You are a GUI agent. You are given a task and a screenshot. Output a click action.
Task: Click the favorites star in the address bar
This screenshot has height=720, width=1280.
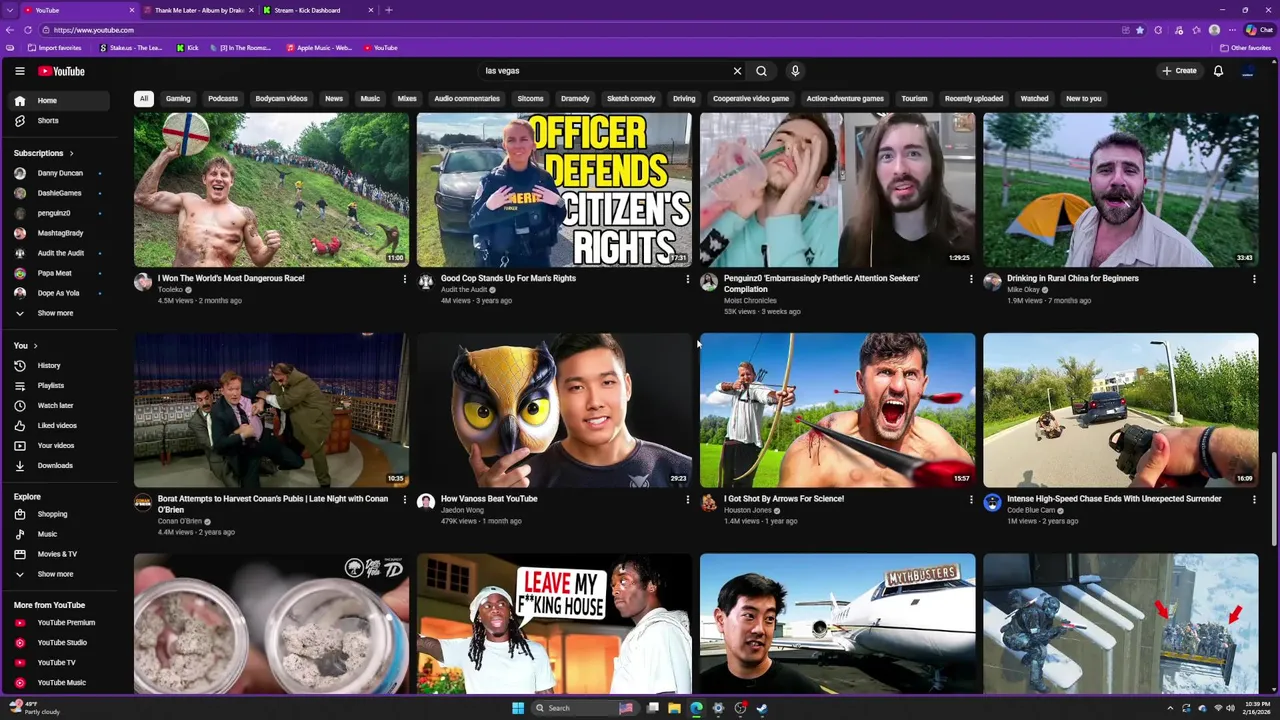[1139, 30]
